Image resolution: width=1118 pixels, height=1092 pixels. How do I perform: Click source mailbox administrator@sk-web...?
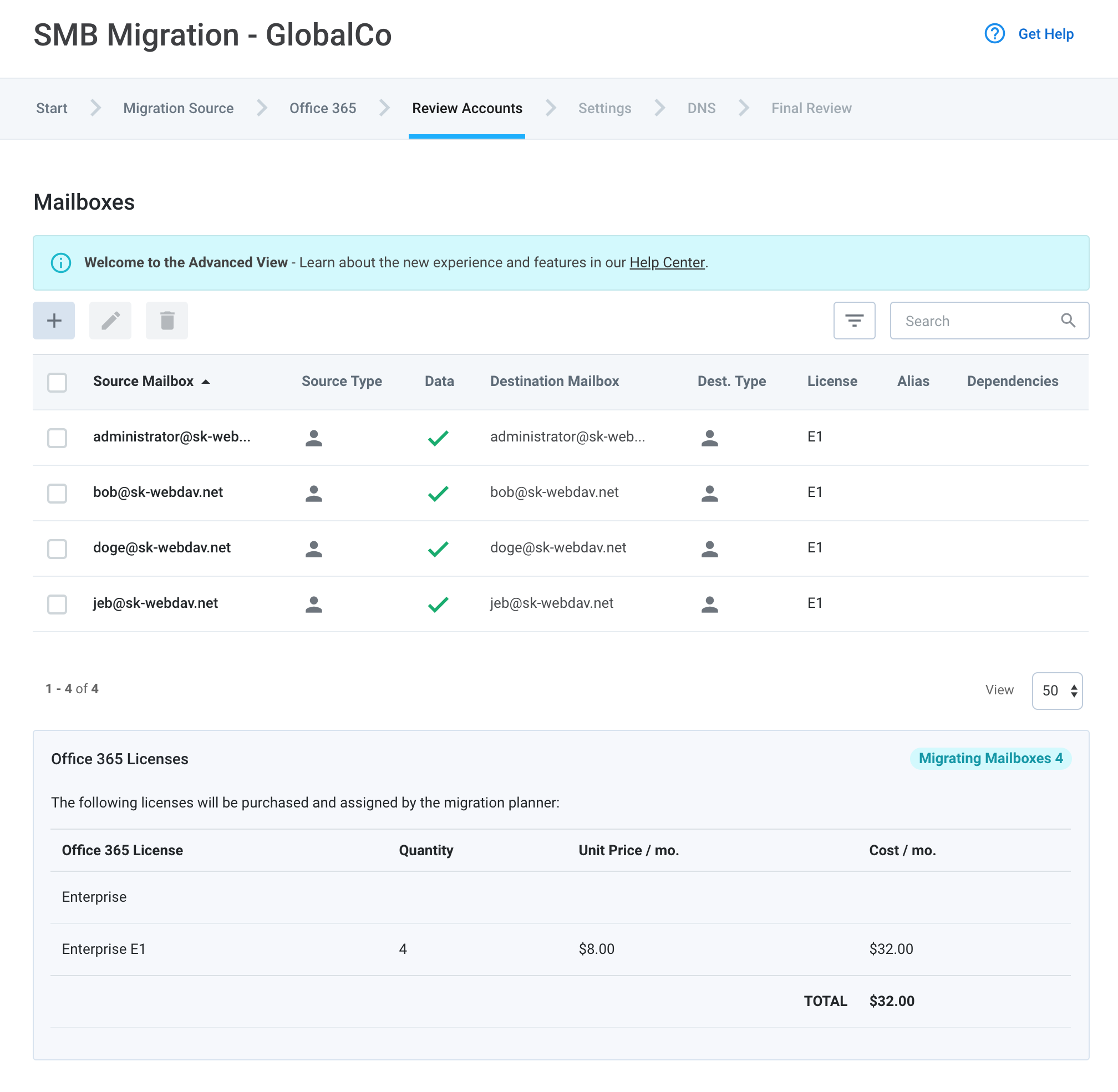point(171,437)
